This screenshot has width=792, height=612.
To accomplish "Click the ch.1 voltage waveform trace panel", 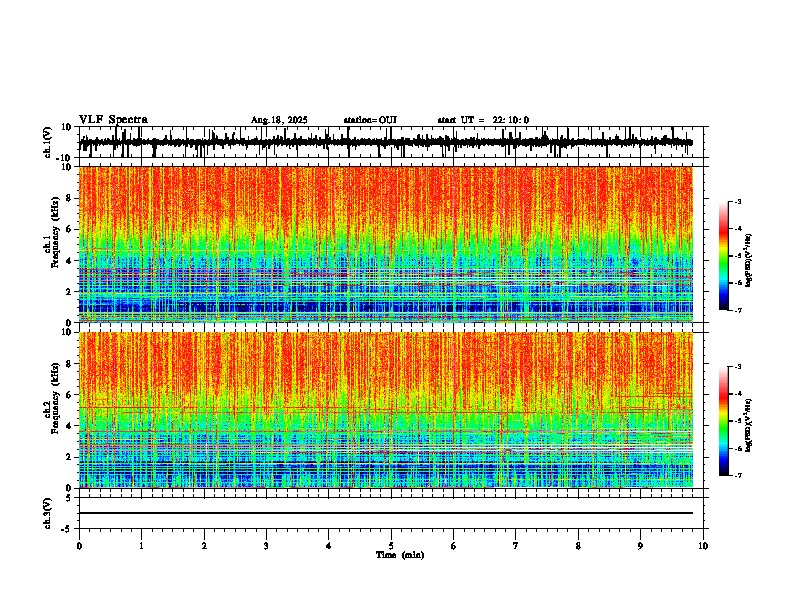I will pos(391,142).
